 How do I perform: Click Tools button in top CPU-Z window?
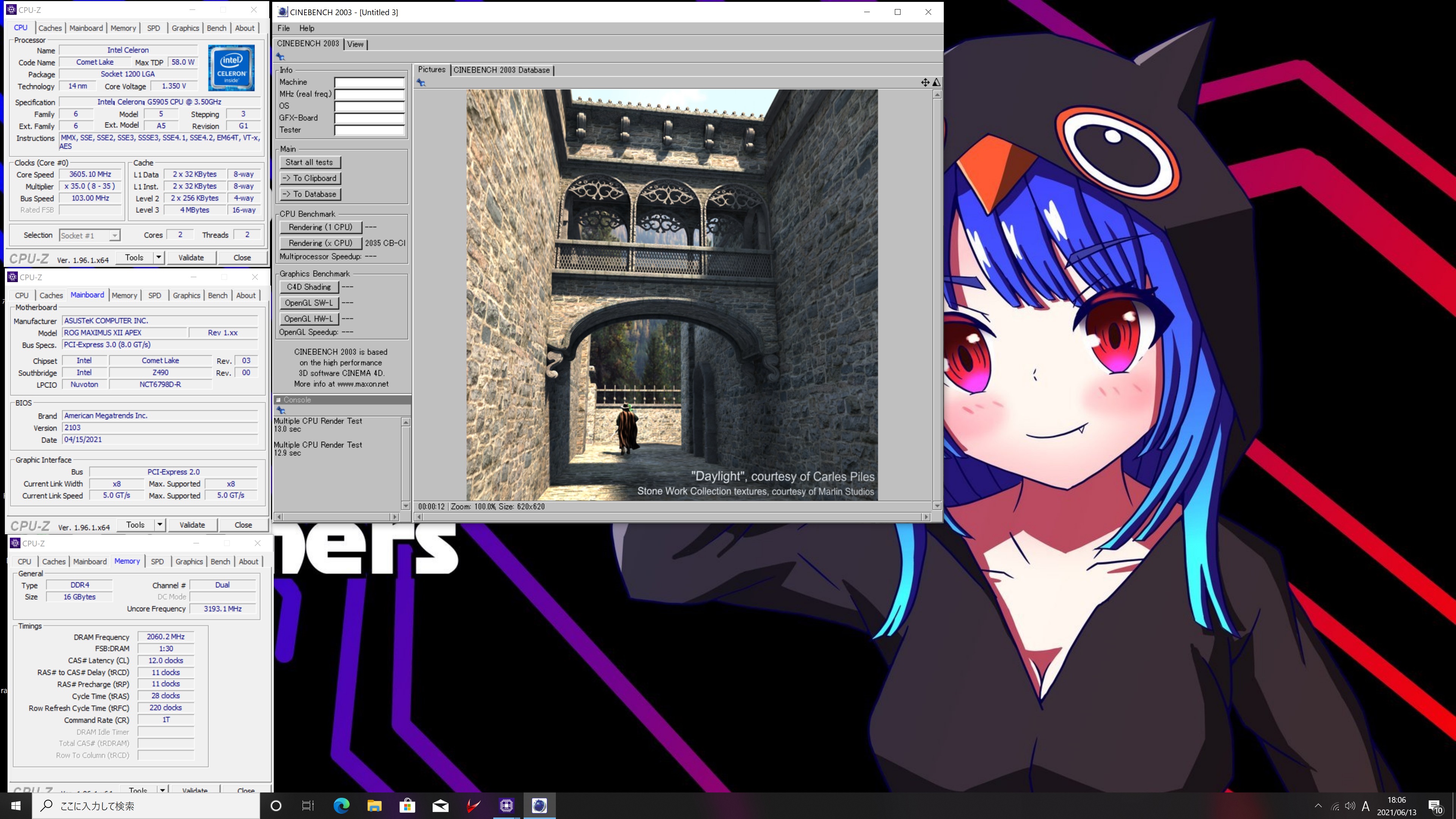134,257
